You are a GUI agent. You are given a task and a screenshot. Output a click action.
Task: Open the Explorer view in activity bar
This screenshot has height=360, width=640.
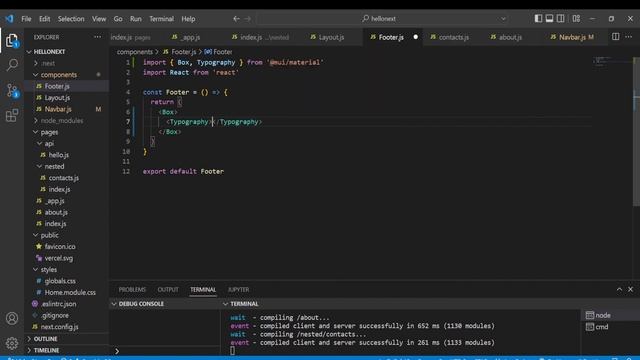coord(12,40)
